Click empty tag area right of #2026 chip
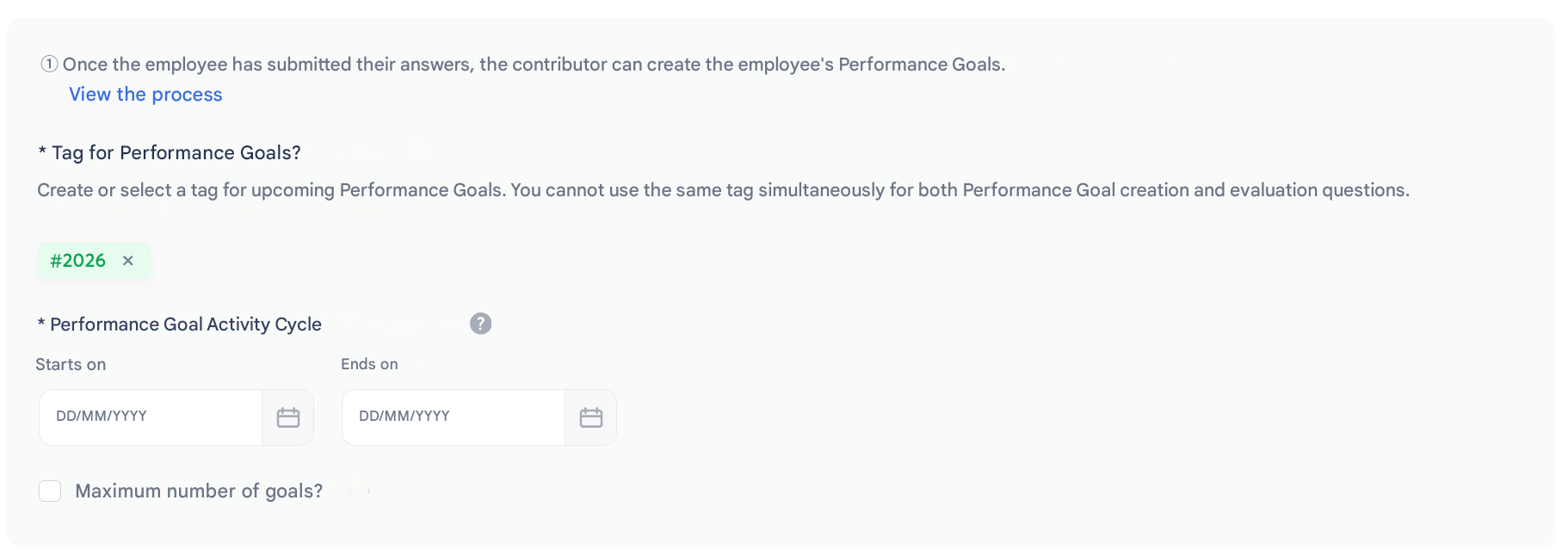This screenshot has height=556, width=1568. [x=430, y=261]
